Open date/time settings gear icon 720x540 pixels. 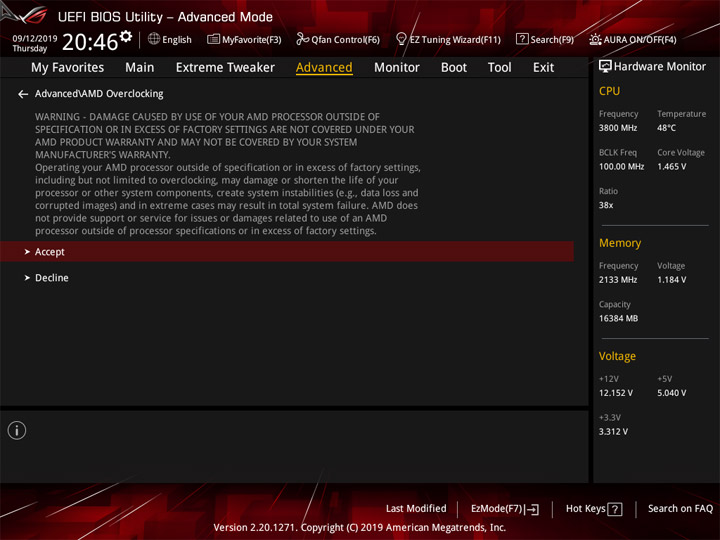point(126,36)
